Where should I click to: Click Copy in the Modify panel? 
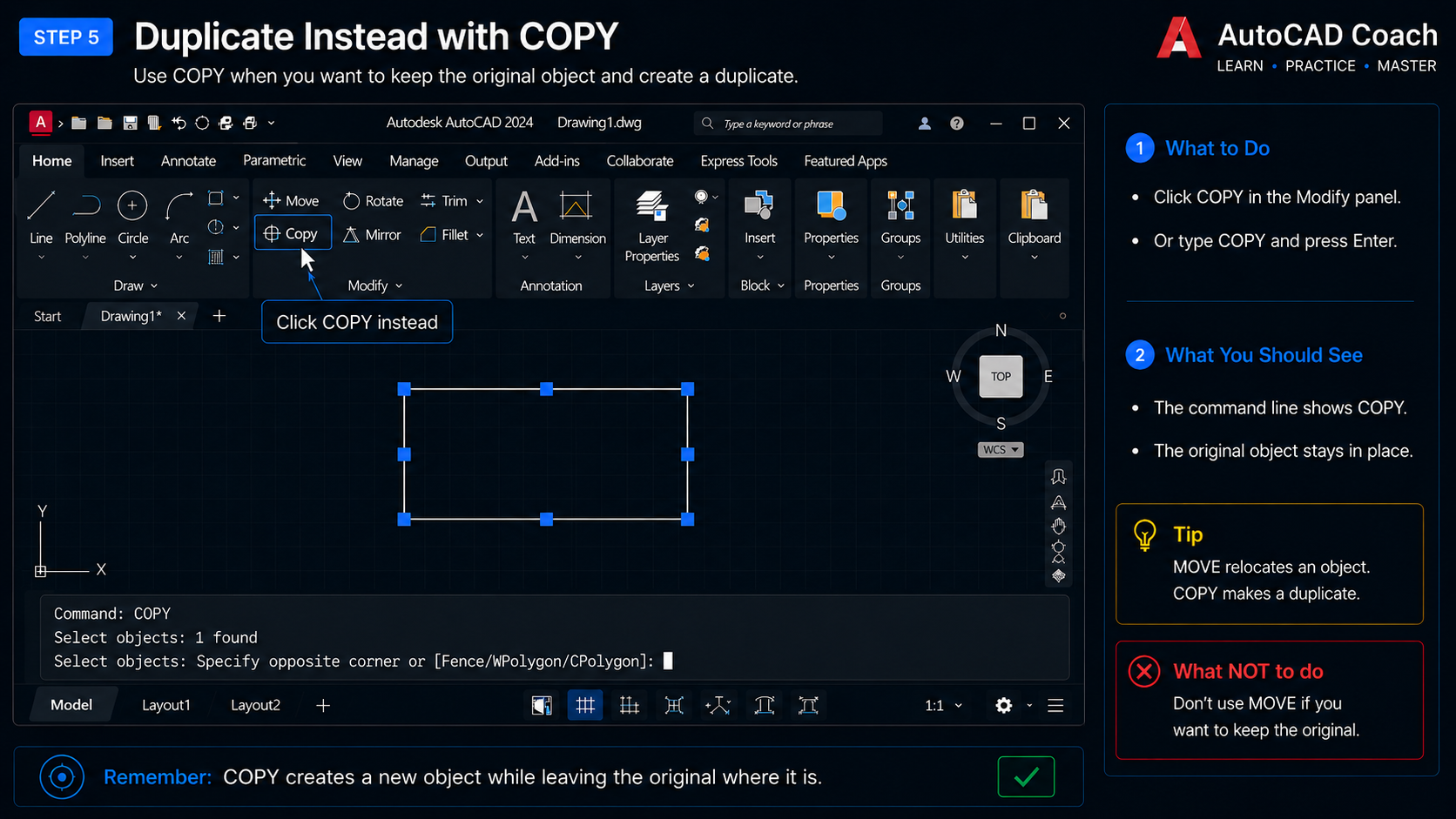point(293,233)
